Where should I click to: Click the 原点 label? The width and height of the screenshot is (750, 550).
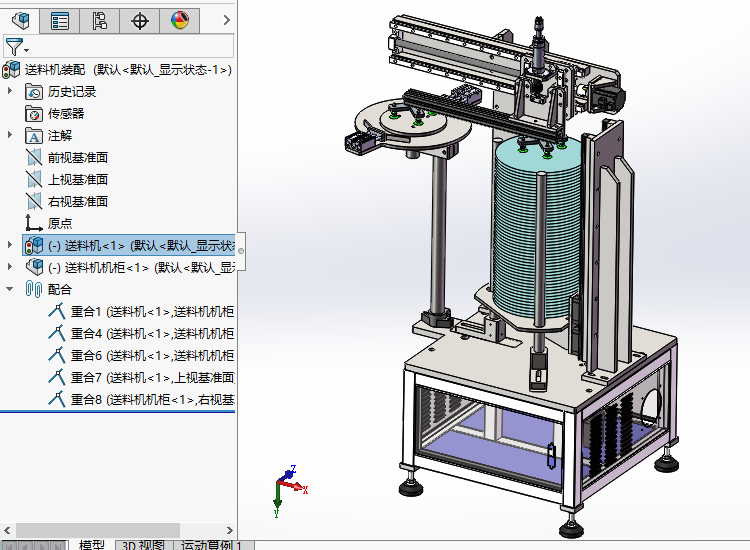pos(60,223)
